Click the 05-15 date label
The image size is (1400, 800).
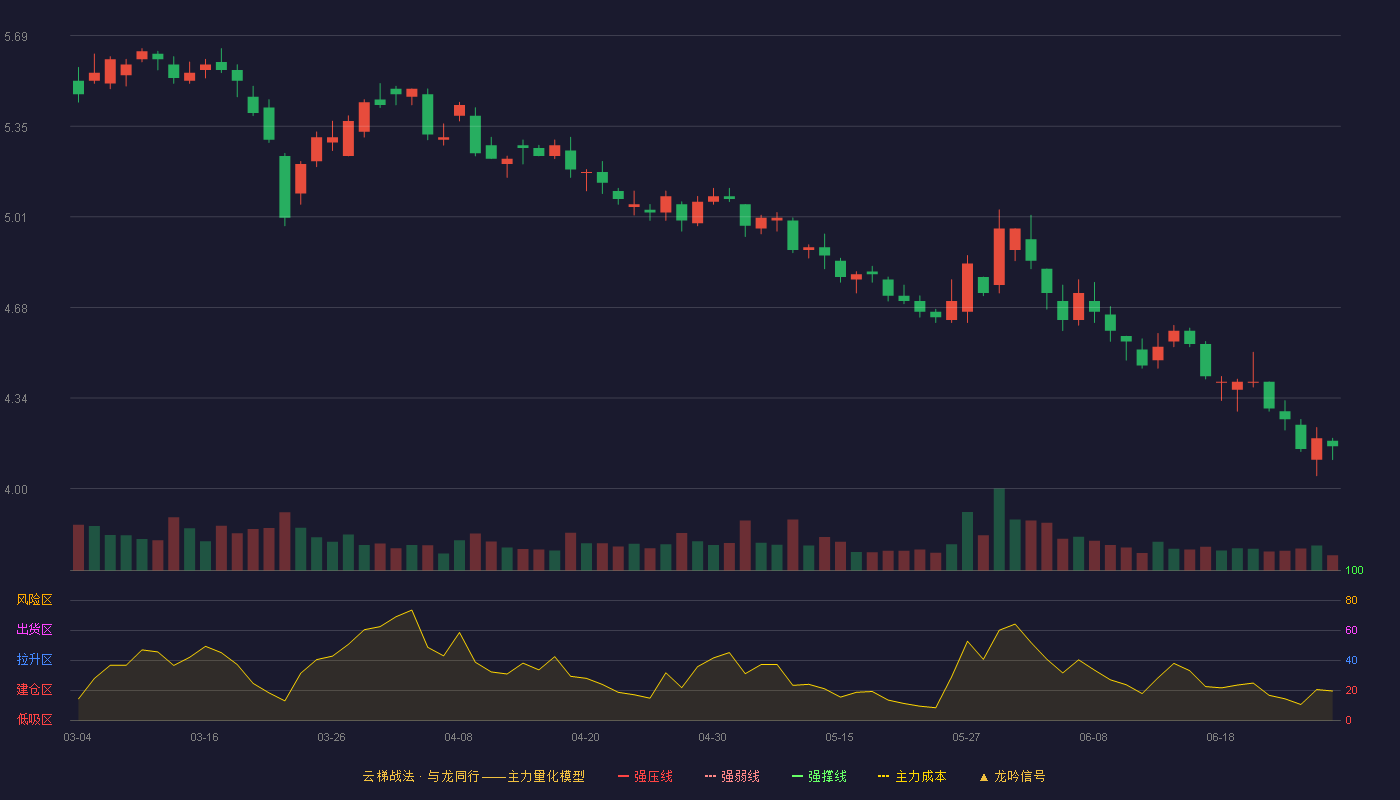[839, 737]
